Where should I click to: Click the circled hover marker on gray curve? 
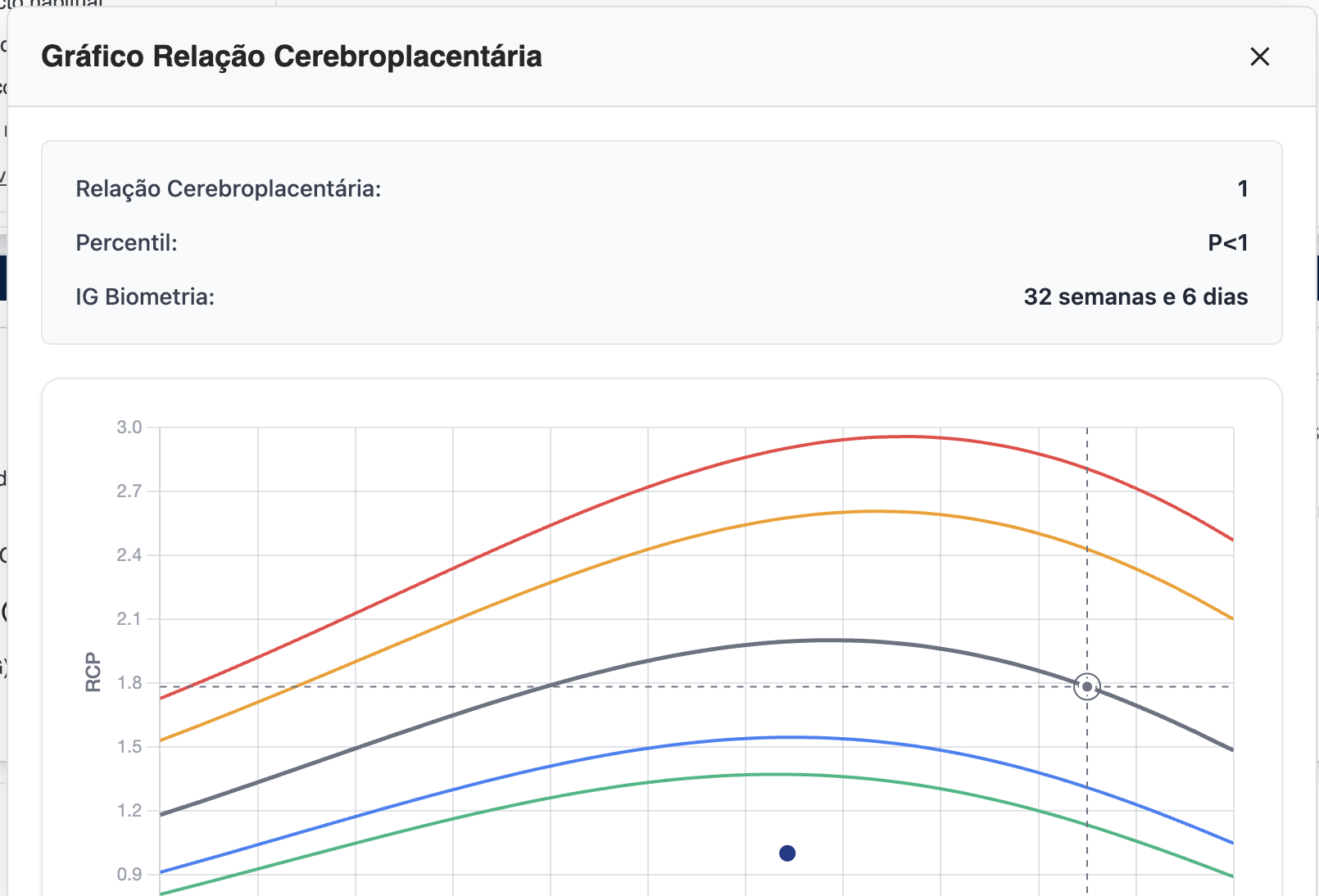[x=1087, y=686]
